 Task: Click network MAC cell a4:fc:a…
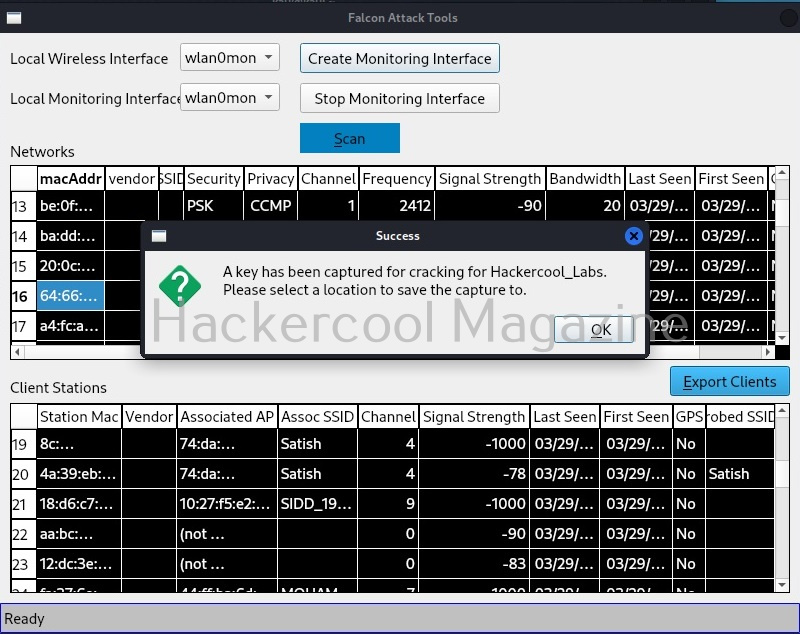tap(71, 326)
